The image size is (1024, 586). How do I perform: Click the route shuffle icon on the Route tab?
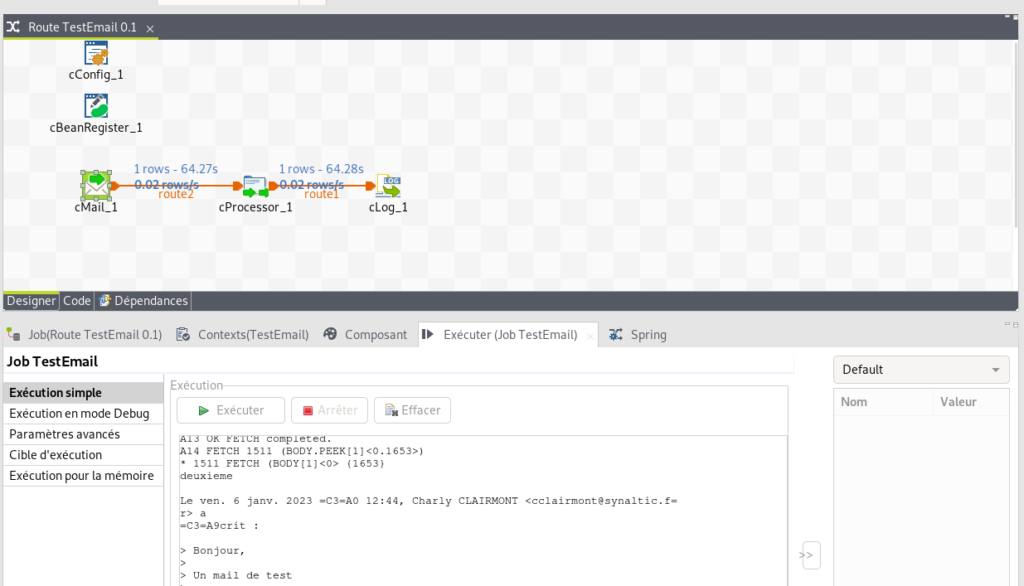pos(12,27)
